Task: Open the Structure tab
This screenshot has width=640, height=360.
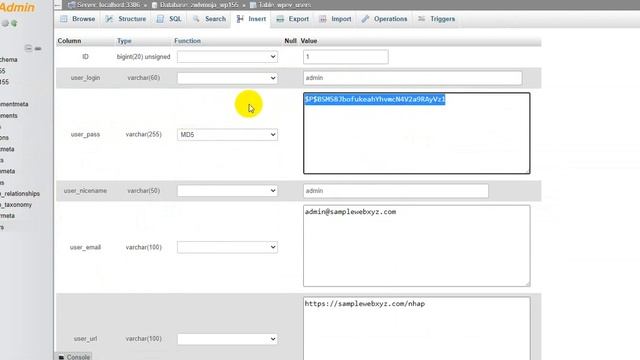Action: pyautogui.click(x=126, y=19)
